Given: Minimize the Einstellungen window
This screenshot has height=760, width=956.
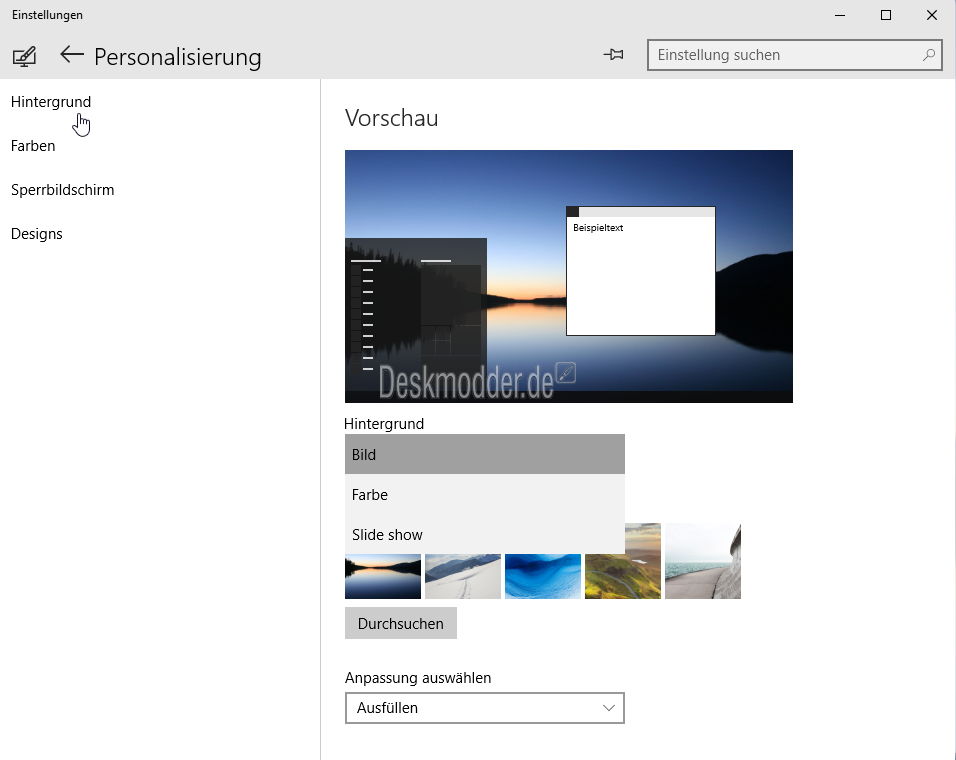Looking at the screenshot, I should coord(840,15).
